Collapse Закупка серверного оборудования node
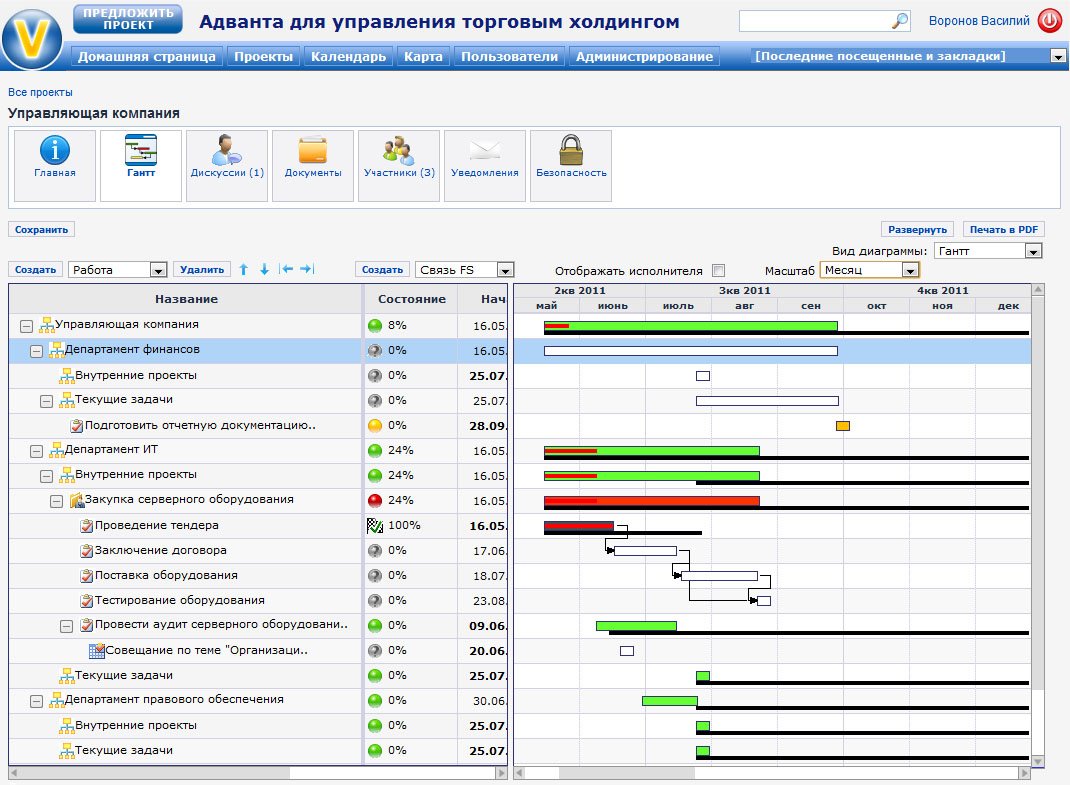The height and width of the screenshot is (785, 1070). tap(57, 501)
